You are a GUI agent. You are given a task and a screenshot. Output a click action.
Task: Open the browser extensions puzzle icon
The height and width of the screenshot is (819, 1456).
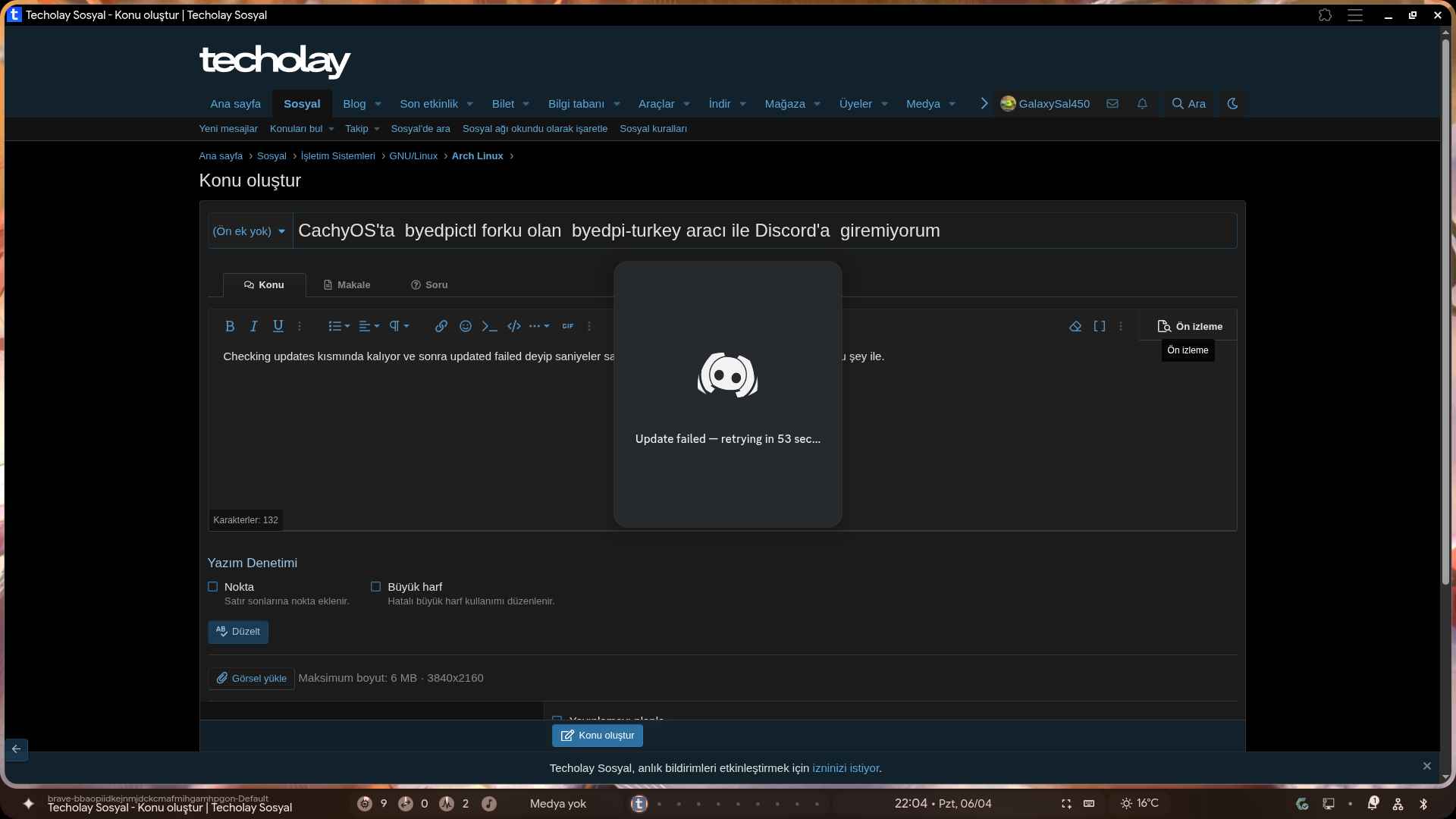(1325, 15)
